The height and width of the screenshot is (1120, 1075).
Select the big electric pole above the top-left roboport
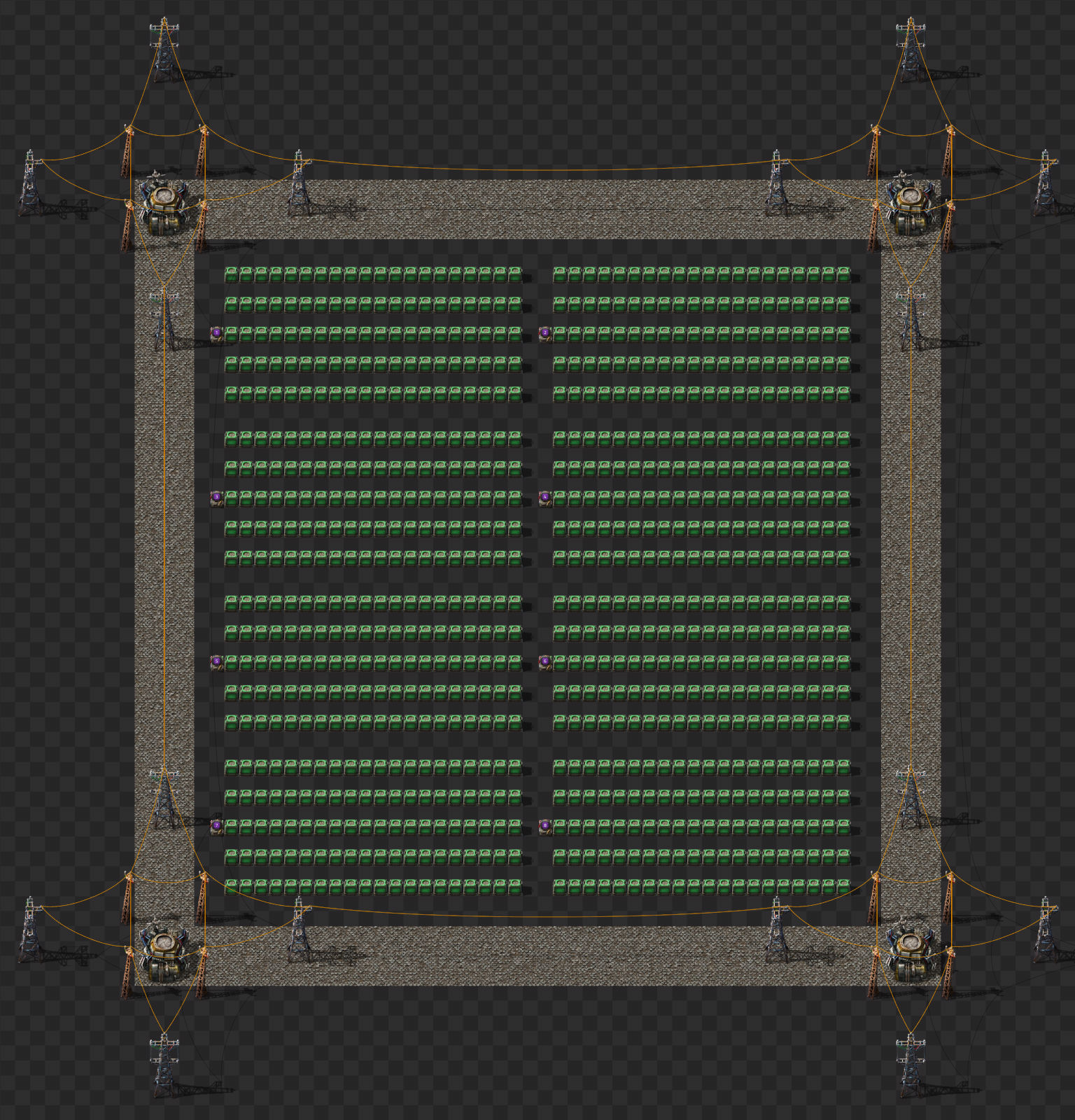[x=164, y=49]
